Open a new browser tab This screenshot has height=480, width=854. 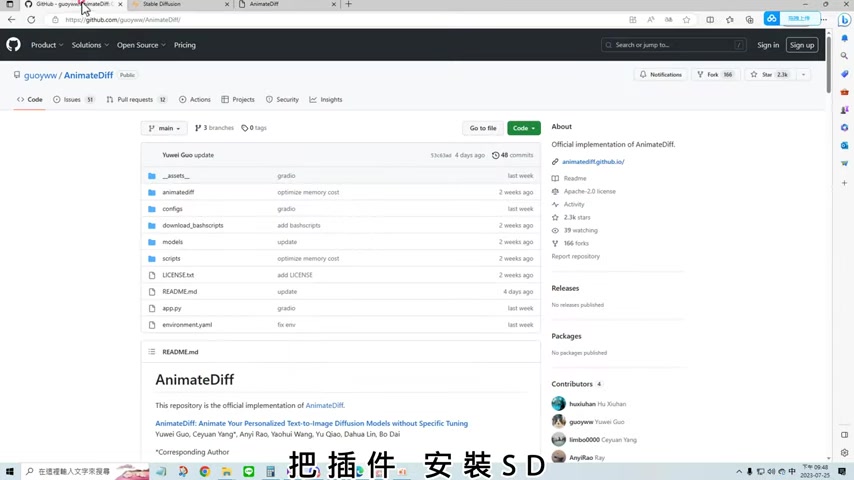pos(349,4)
